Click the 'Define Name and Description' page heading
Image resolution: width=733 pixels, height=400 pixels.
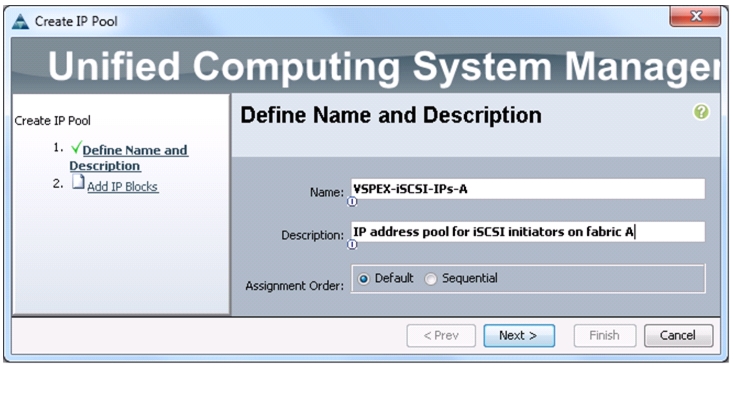(391, 115)
